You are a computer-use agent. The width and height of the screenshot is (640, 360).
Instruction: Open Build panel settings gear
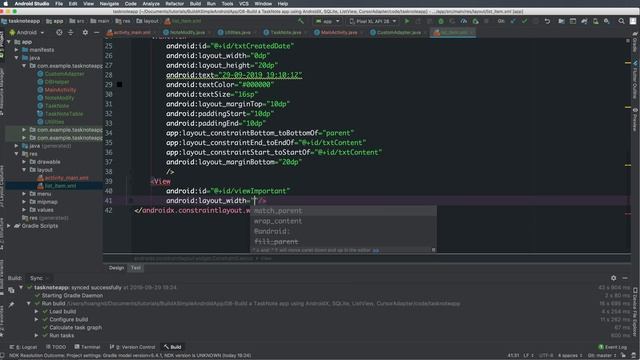coord(613,278)
